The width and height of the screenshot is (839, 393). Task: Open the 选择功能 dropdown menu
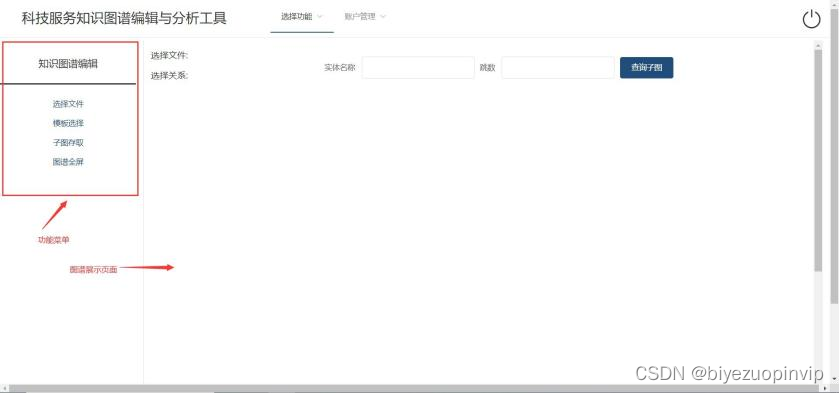(302, 17)
